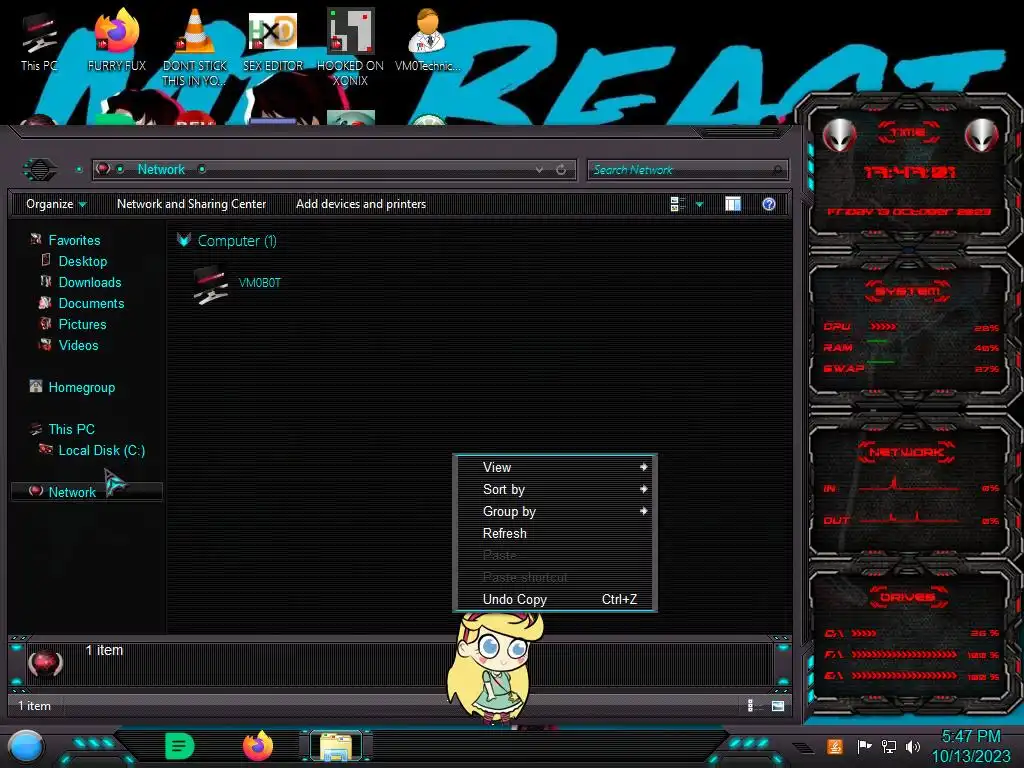Click the left alien head on gadget
This screenshot has width=1024, height=768.
tap(838, 135)
